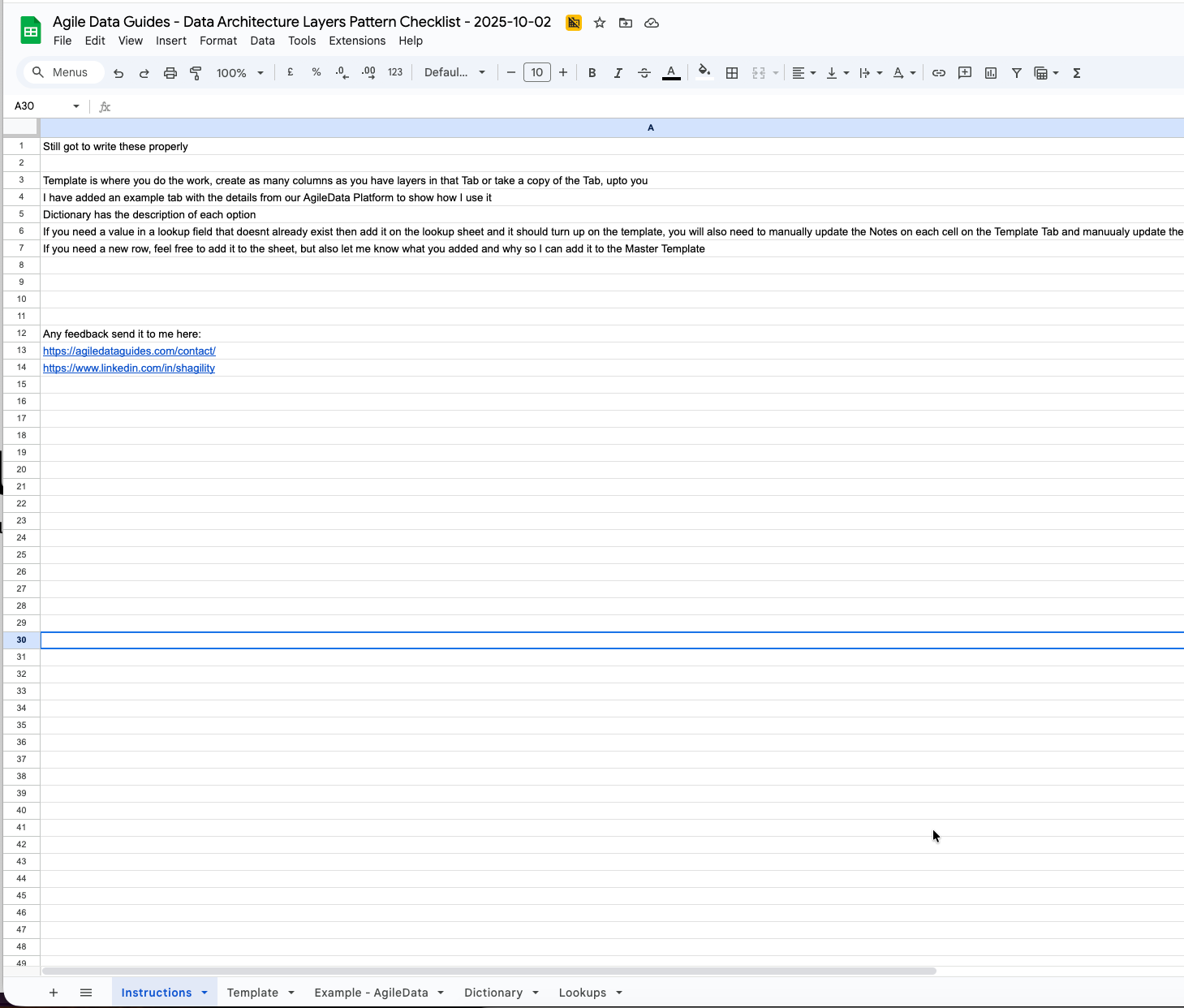Open the fill color picker
The image size is (1184, 1008).
point(704,72)
